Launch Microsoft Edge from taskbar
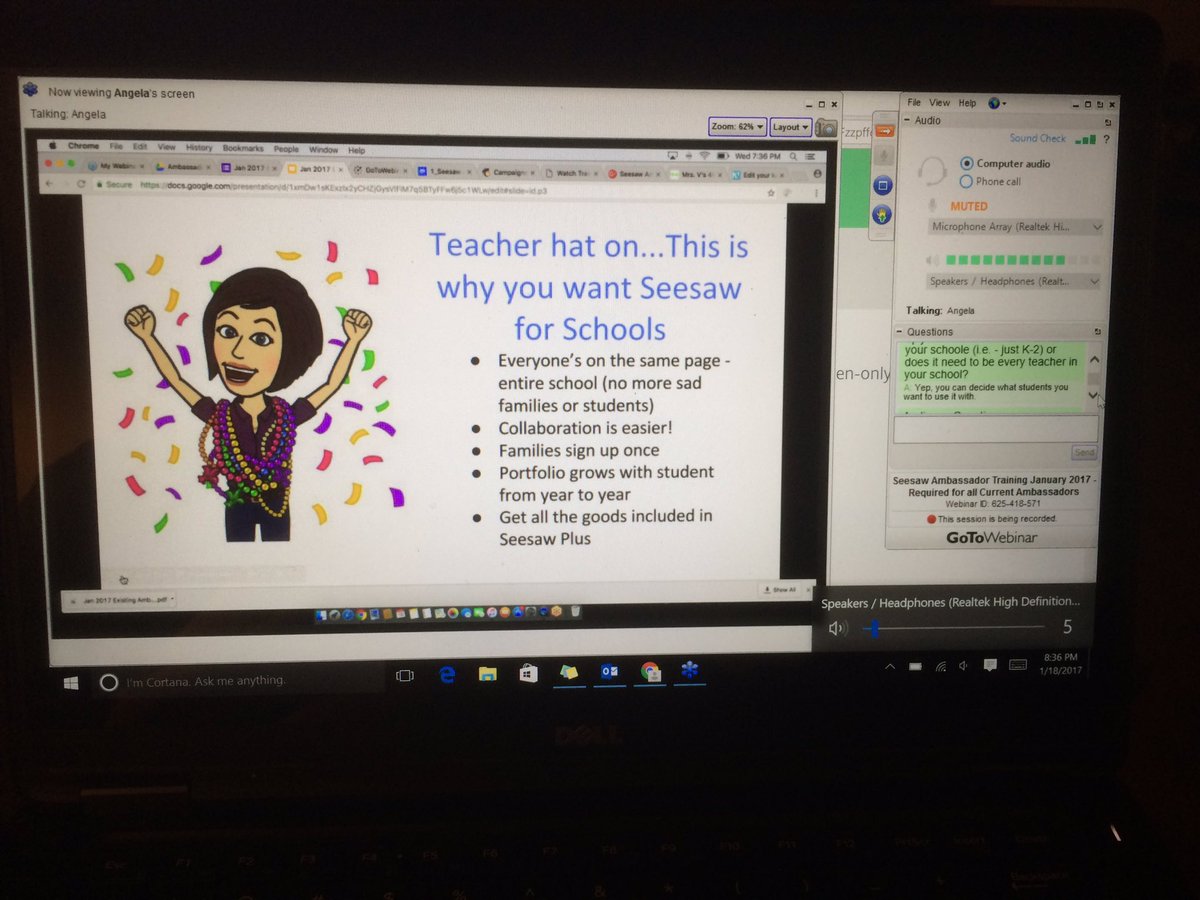This screenshot has height=900, width=1200. pos(447,675)
